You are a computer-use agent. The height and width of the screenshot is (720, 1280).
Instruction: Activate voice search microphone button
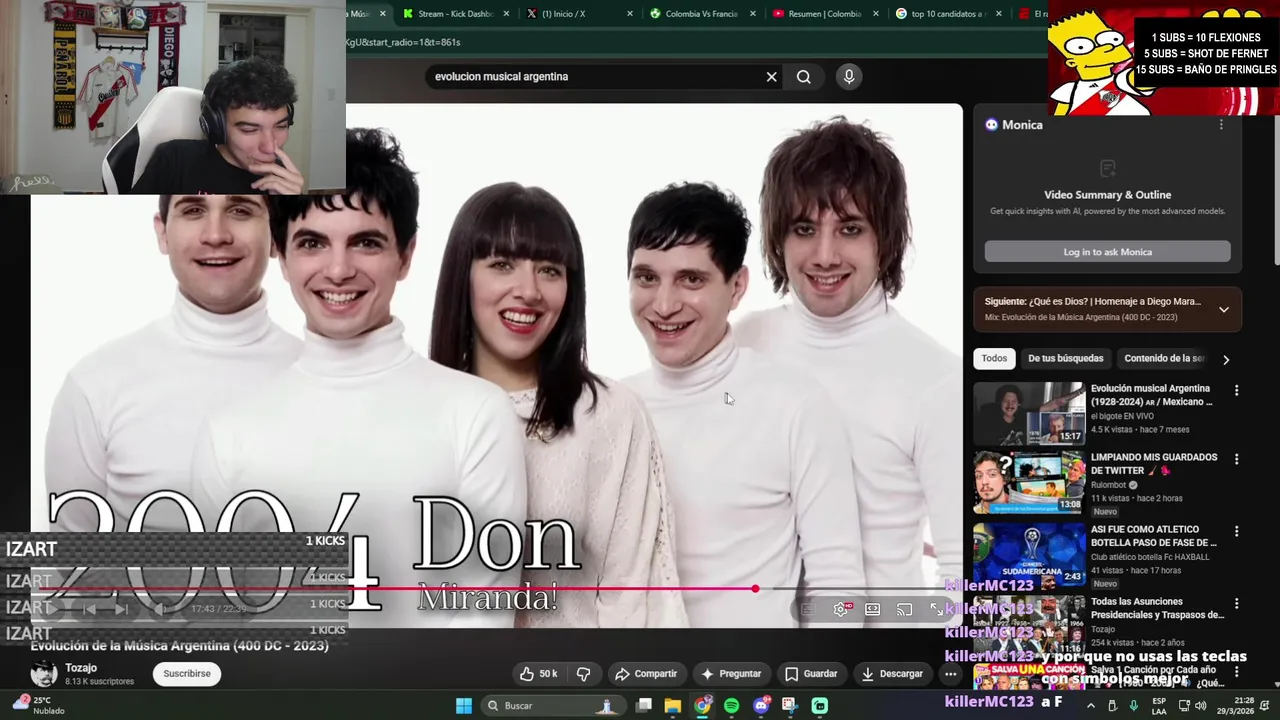point(849,77)
